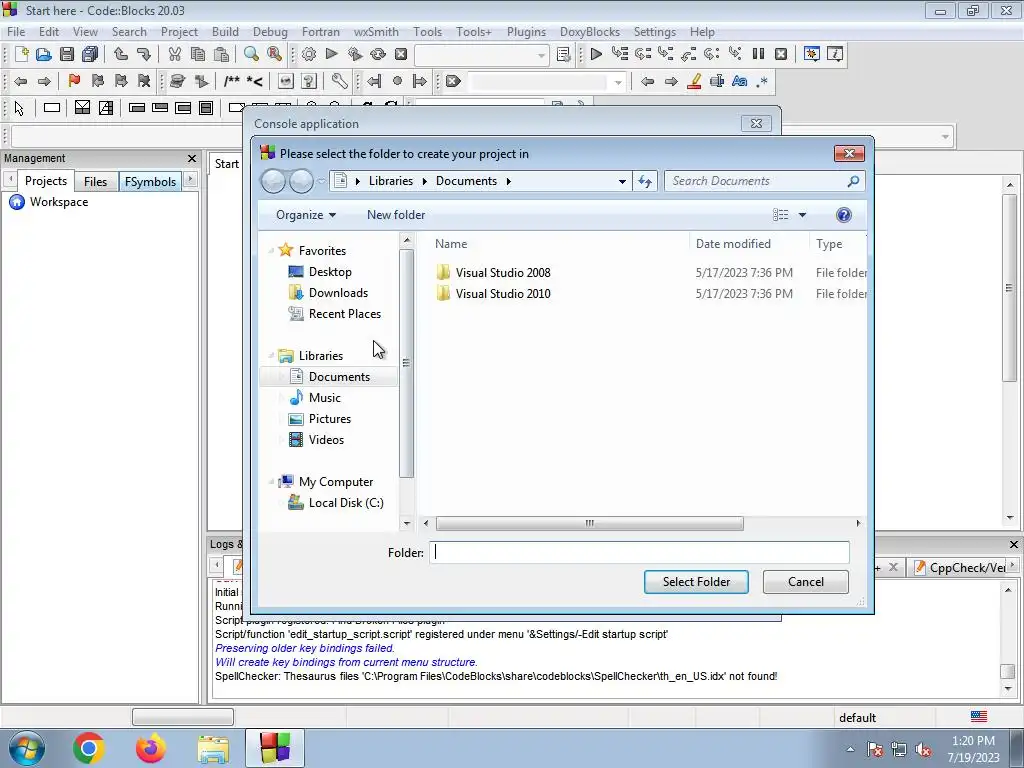
Task: Click the Cancel button in folder dialog
Action: point(806,582)
